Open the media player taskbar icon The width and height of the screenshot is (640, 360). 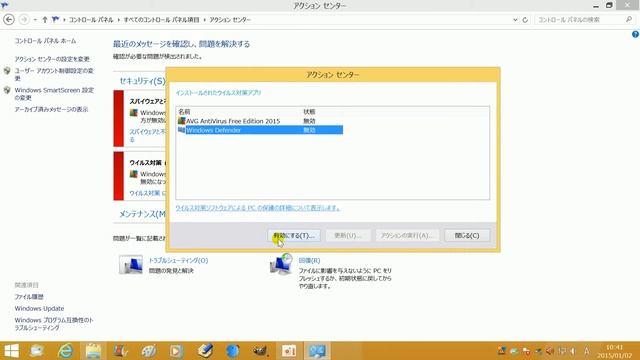coord(176,351)
